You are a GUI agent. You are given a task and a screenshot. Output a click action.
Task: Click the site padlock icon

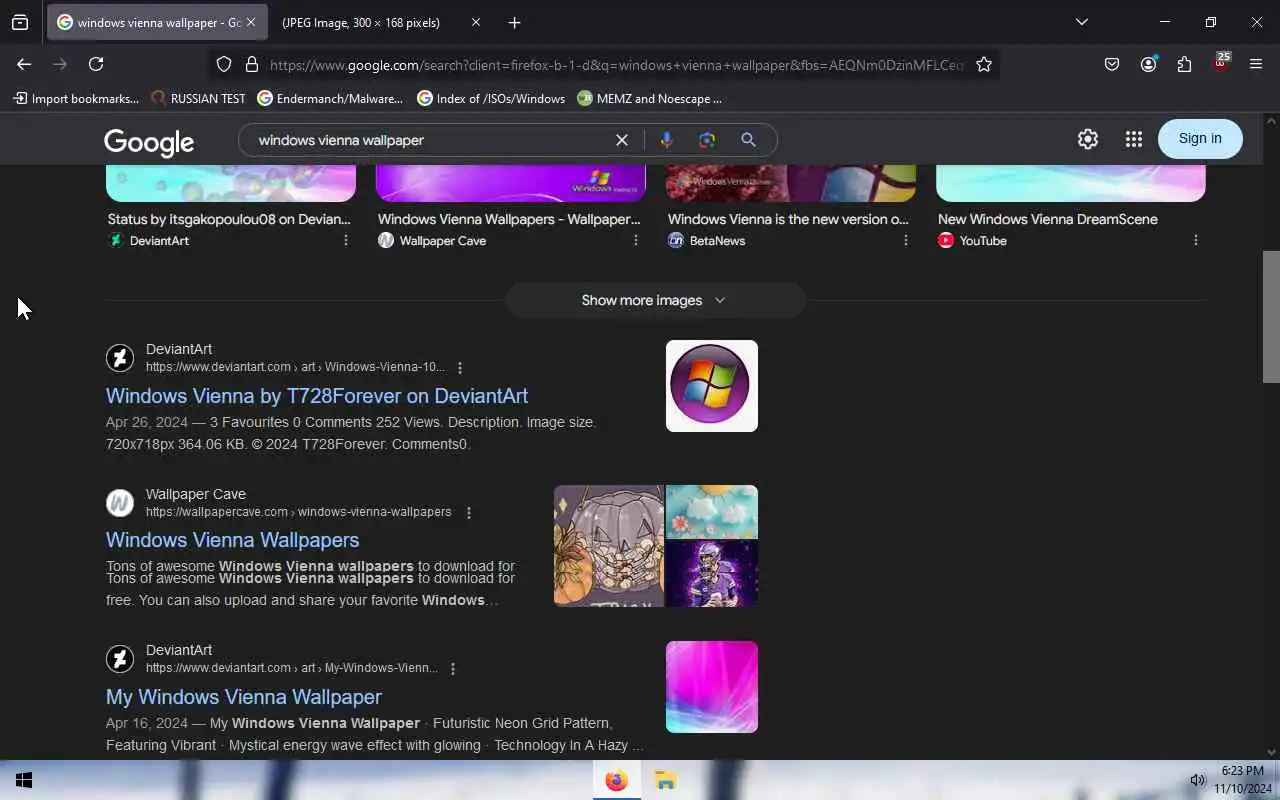(x=252, y=64)
